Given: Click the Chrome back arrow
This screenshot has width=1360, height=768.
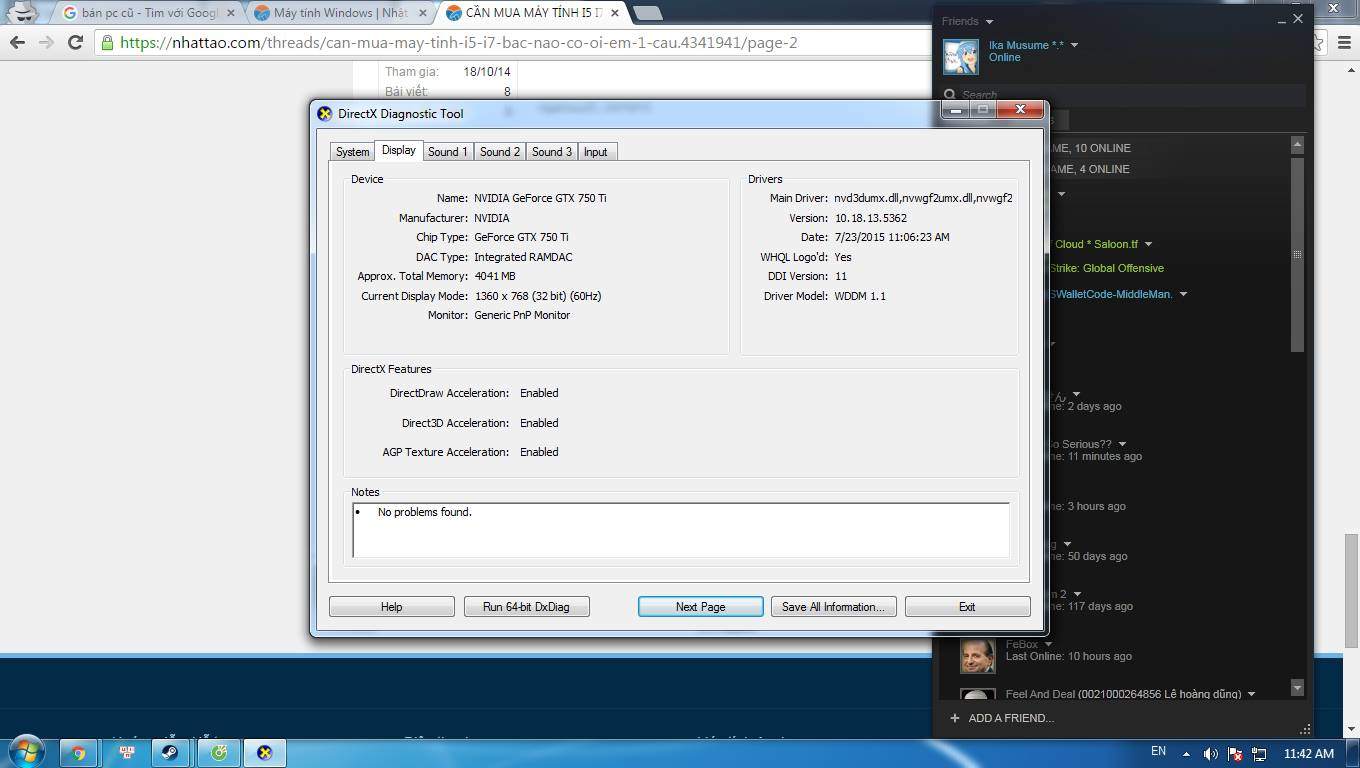Looking at the screenshot, I should pyautogui.click(x=17, y=42).
